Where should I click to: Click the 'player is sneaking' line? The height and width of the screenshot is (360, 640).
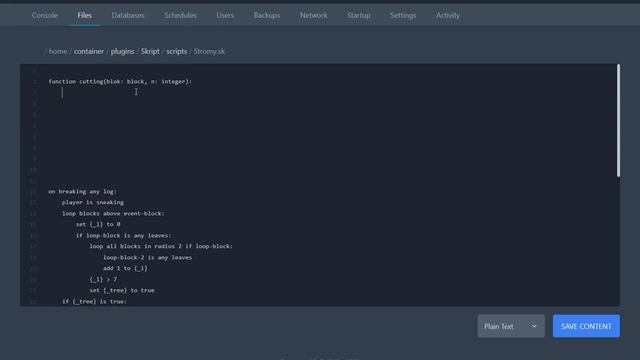click(93, 202)
